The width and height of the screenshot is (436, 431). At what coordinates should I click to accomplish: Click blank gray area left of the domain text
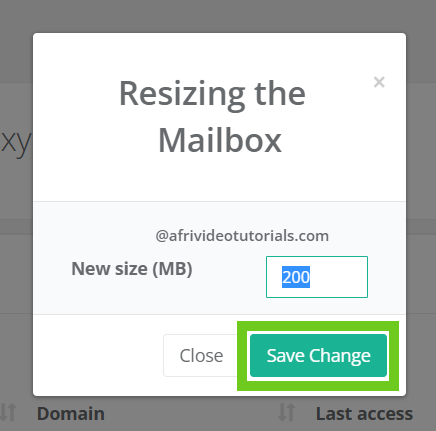[x=93, y=236]
